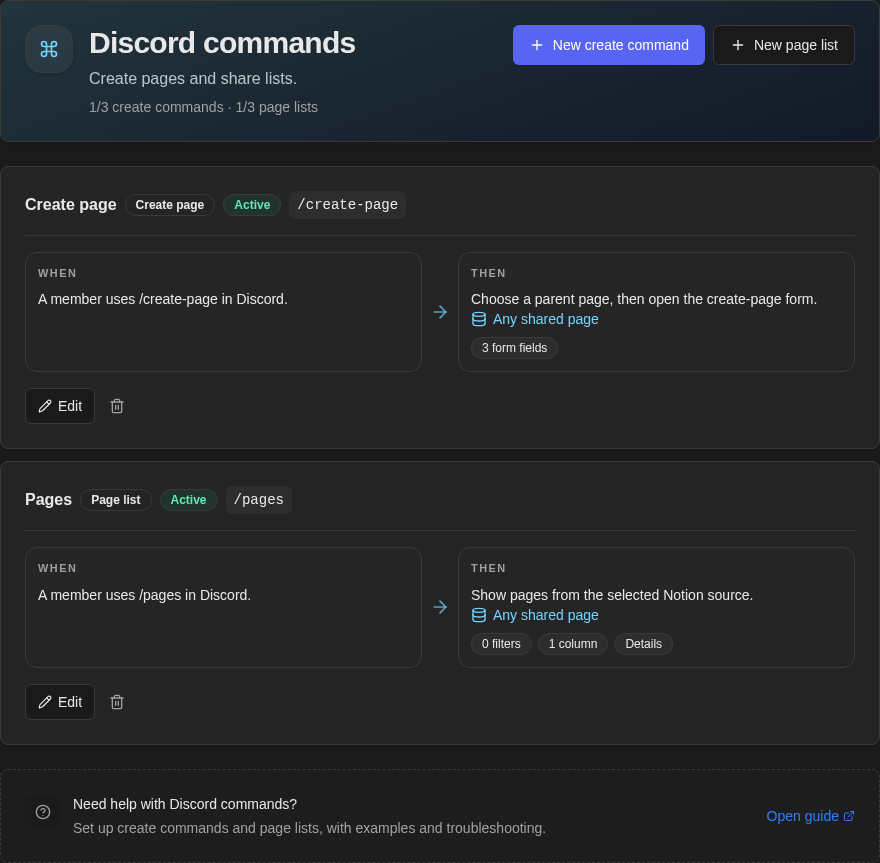Click 'A member uses /pages in Discord.' text
This screenshot has width=880, height=863.
144,595
